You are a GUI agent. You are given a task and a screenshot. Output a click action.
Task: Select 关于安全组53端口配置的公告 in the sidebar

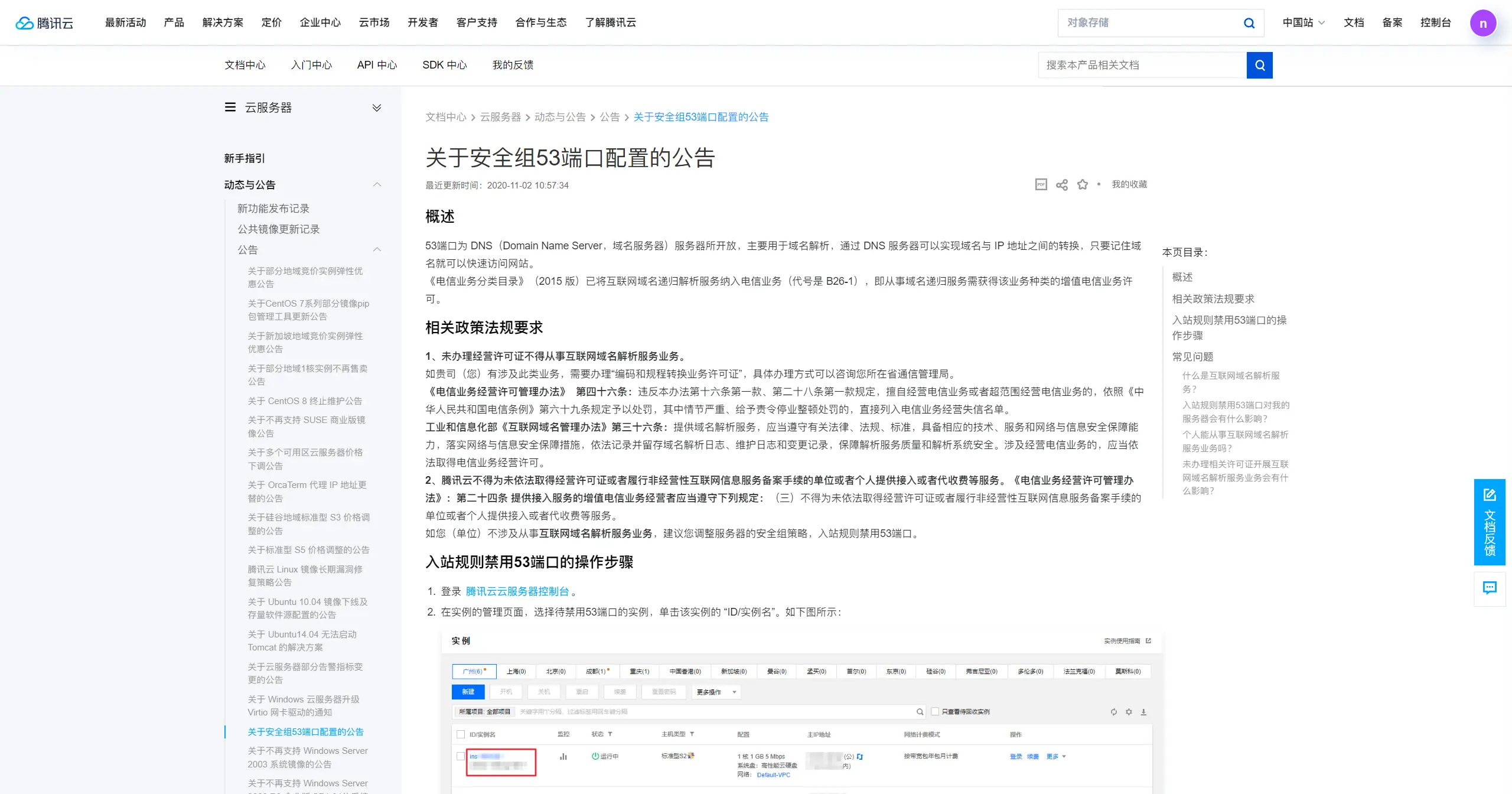[x=305, y=732]
